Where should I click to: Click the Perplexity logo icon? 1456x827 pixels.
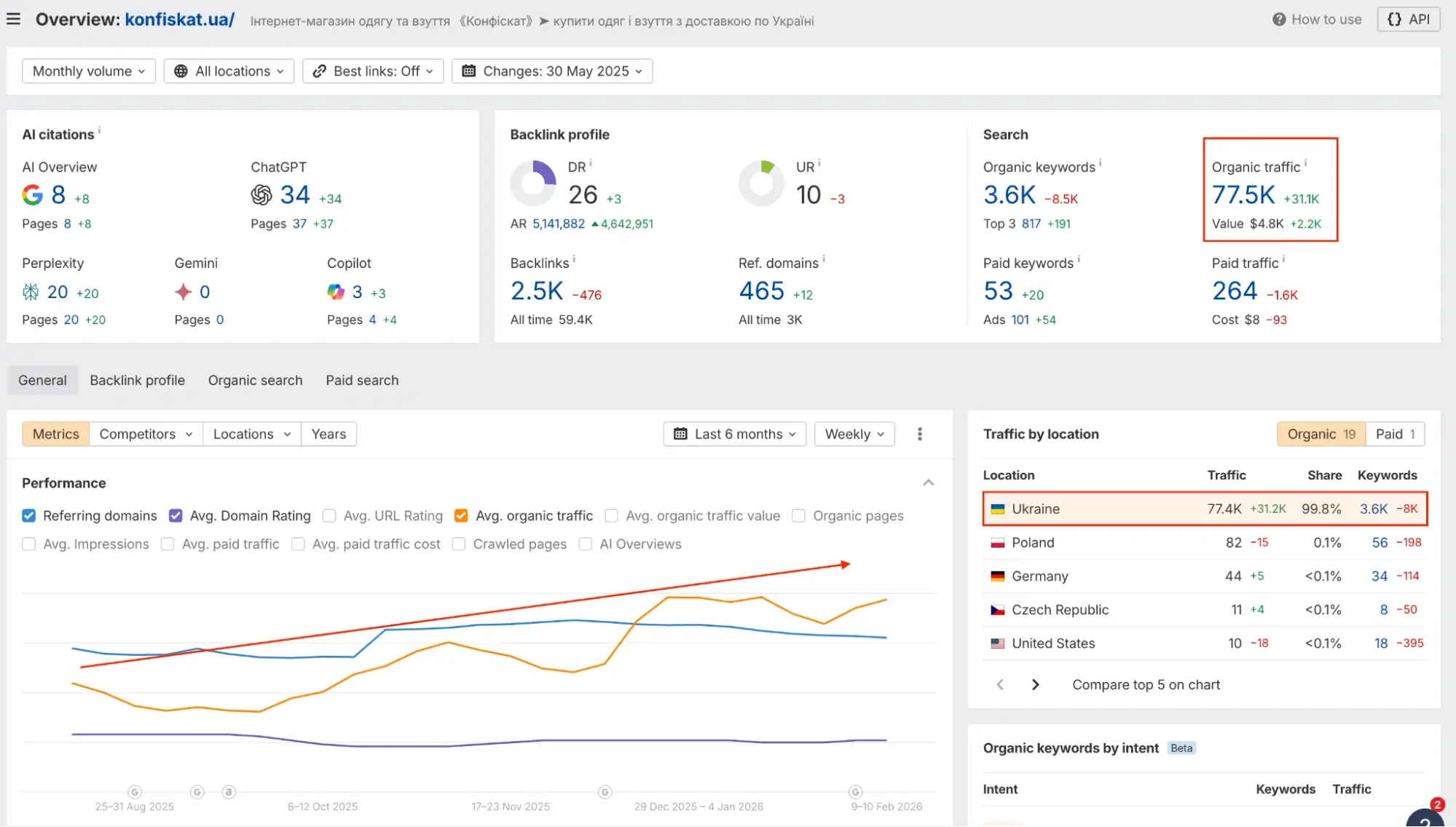coord(31,292)
